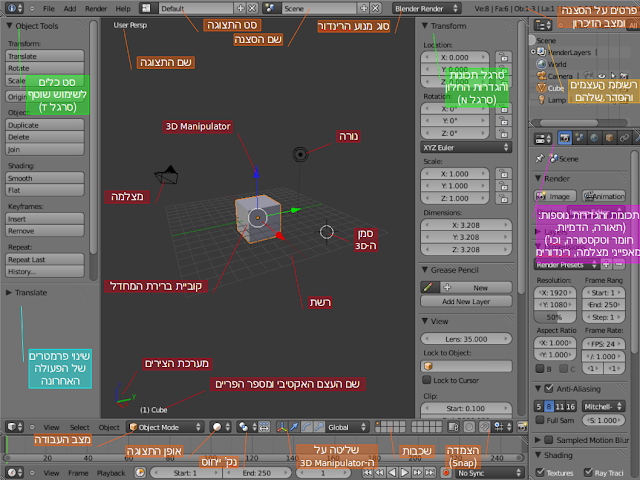The width and height of the screenshot is (640, 480).
Task: Toggle the Anti-Aliasing checkbox
Action: (549, 389)
